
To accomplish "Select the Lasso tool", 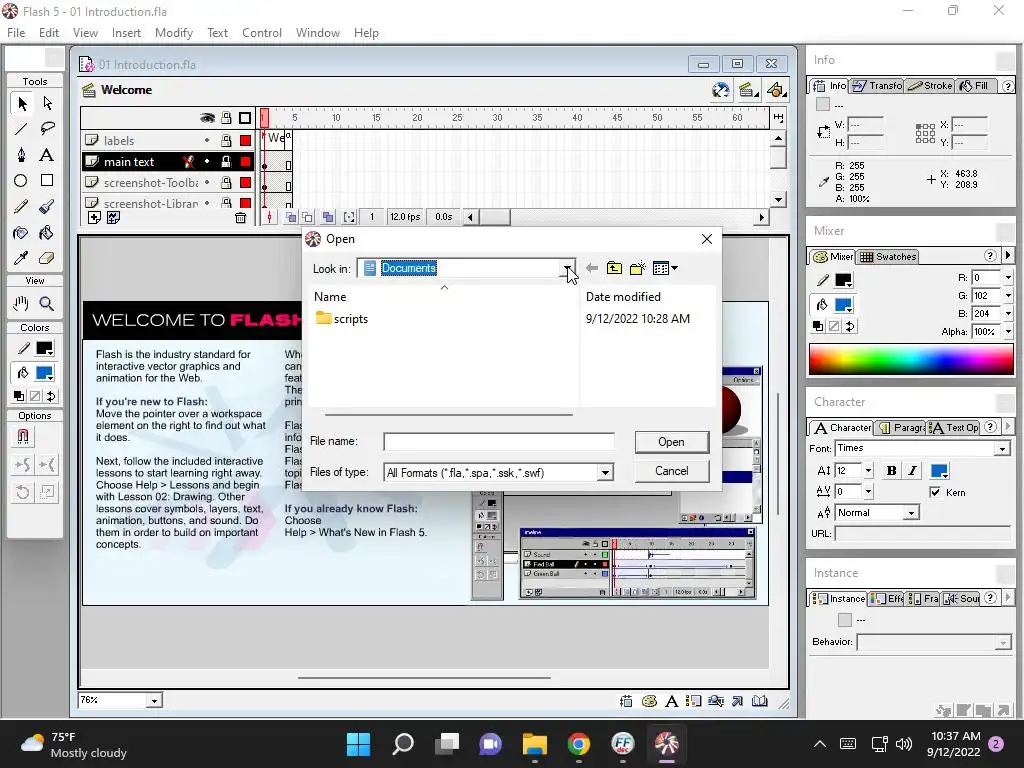I will (x=47, y=129).
